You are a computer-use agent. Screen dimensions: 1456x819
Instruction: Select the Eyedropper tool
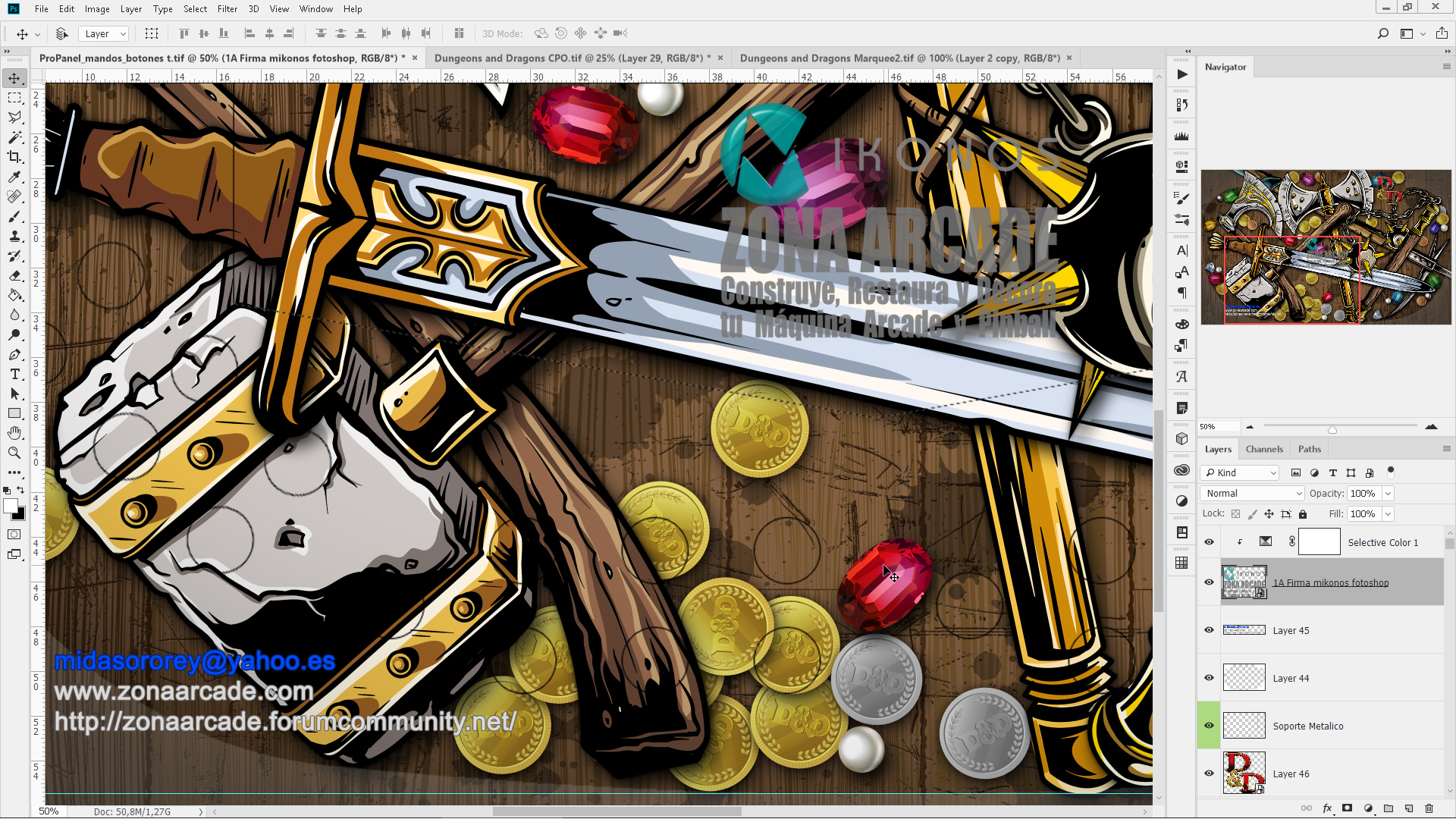coord(15,177)
